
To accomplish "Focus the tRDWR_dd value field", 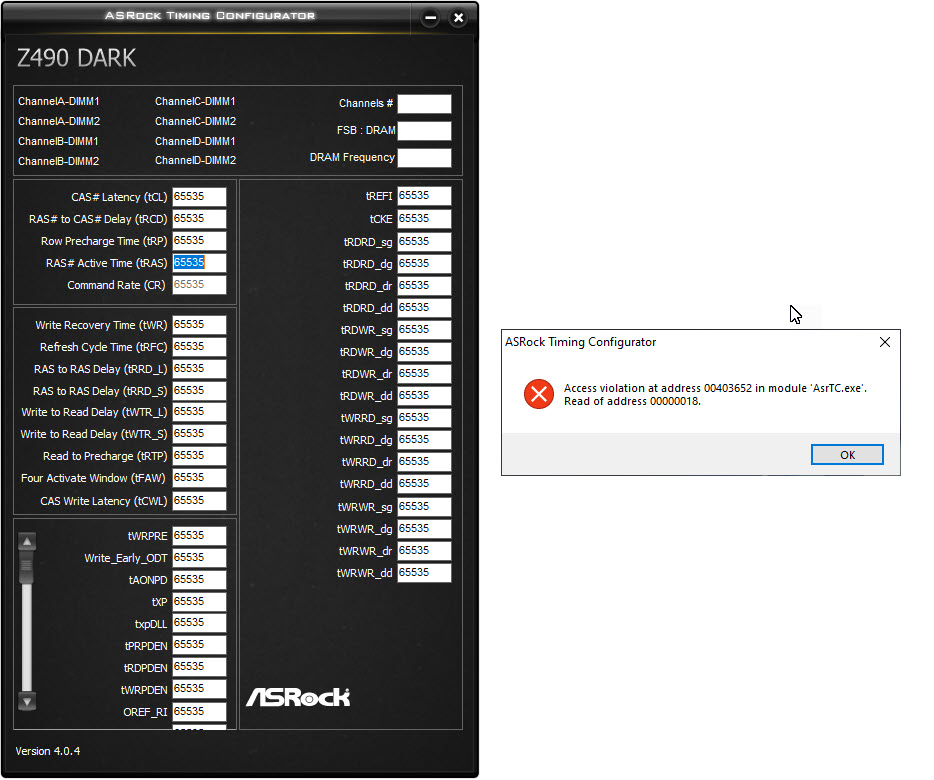I will 424,396.
